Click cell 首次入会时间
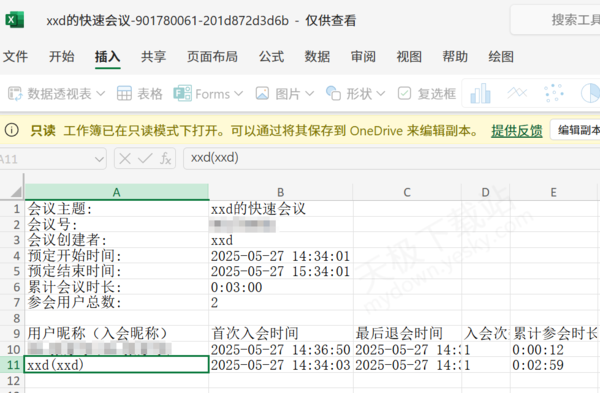Viewport: 600px width, 393px height. tap(281, 334)
